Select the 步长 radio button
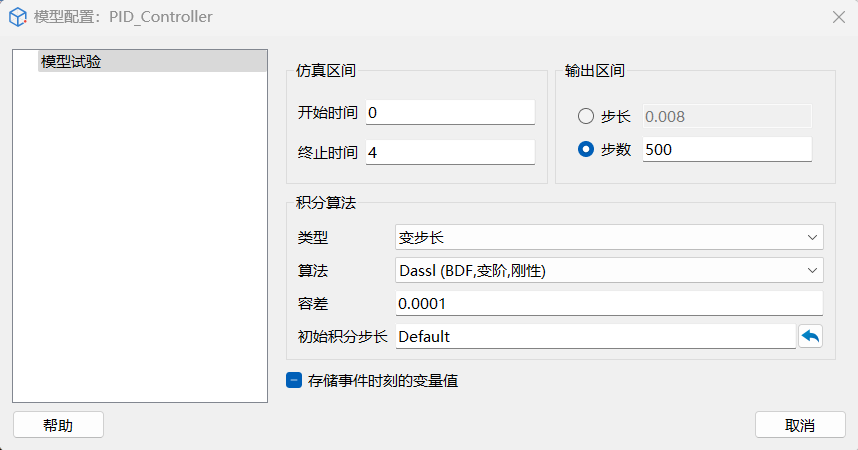This screenshot has height=450, width=858. (586, 117)
